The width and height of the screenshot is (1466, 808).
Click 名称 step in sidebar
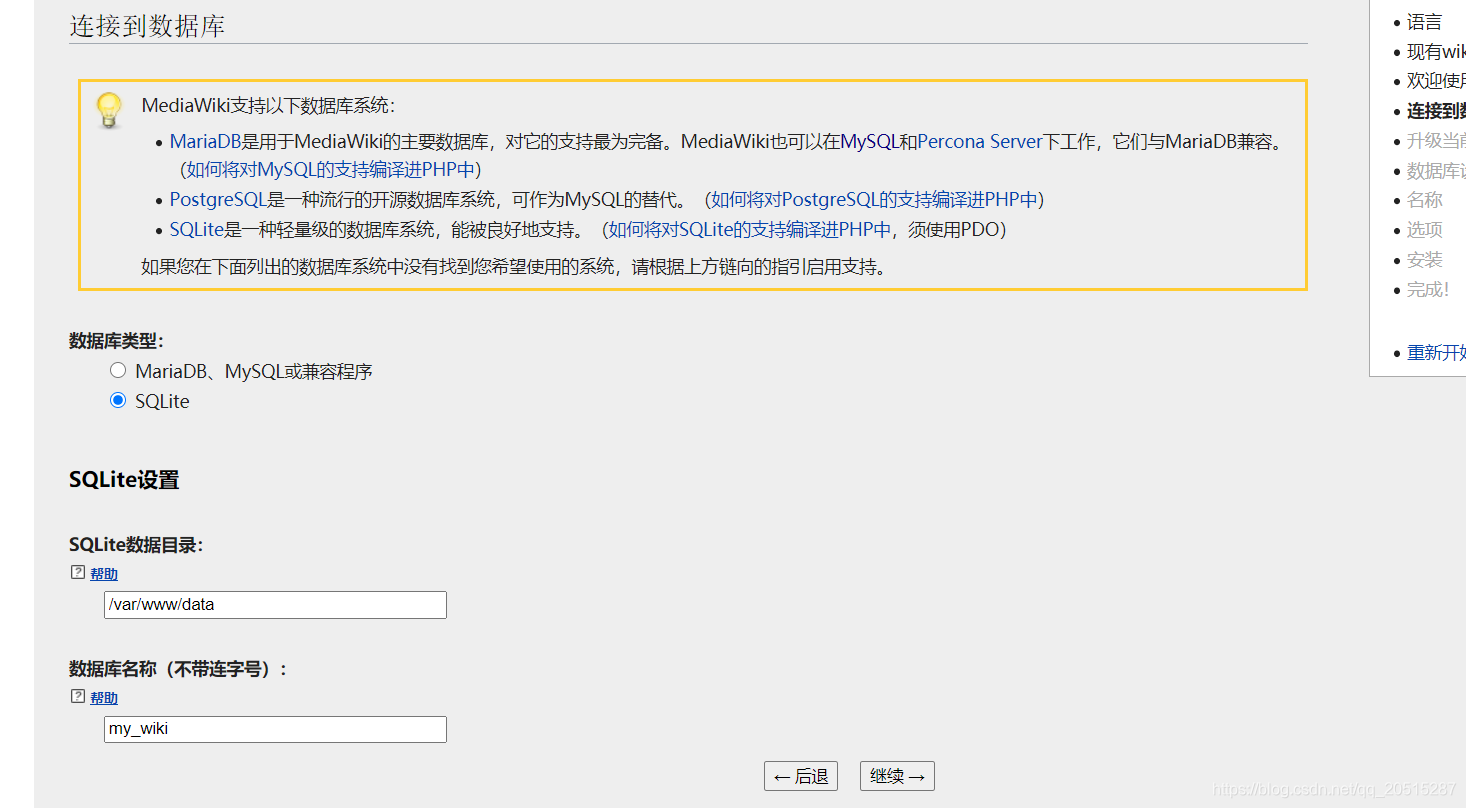pyautogui.click(x=1424, y=200)
